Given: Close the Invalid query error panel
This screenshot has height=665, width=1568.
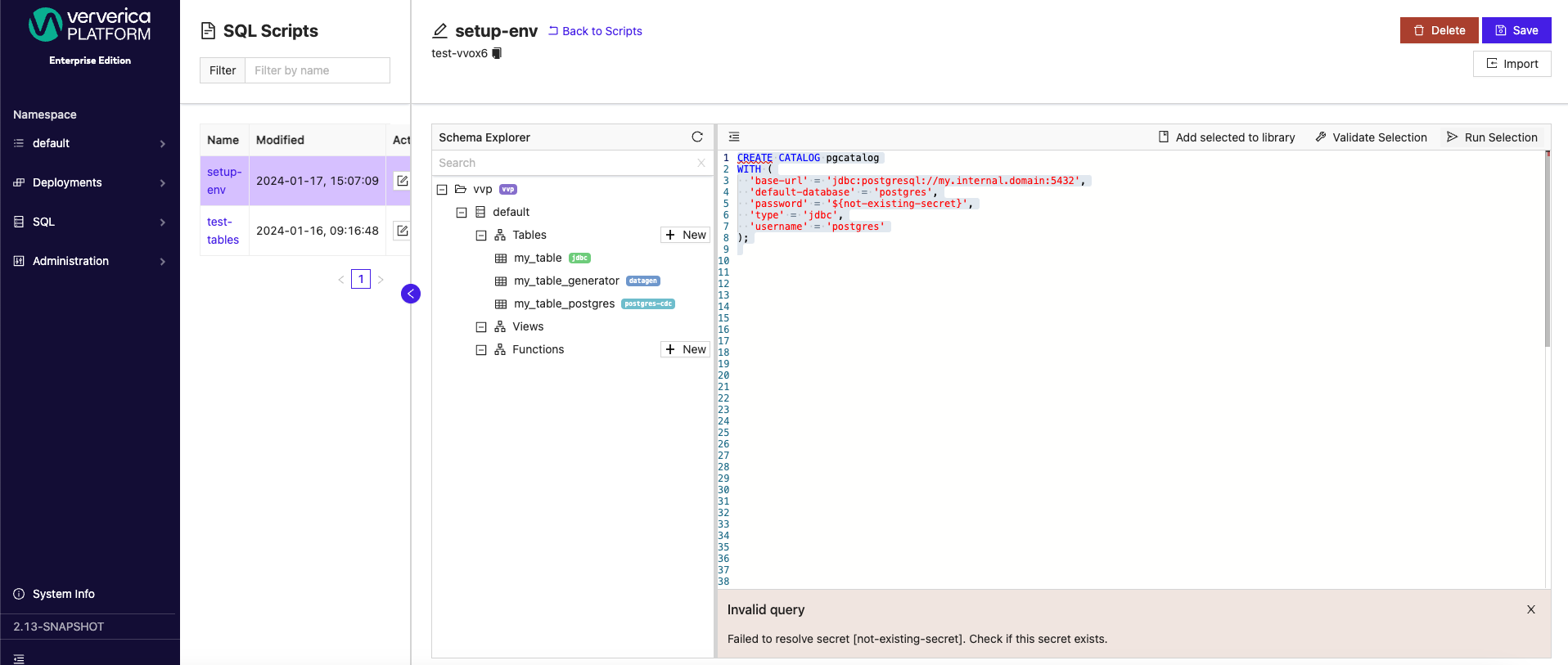Looking at the screenshot, I should (1531, 609).
